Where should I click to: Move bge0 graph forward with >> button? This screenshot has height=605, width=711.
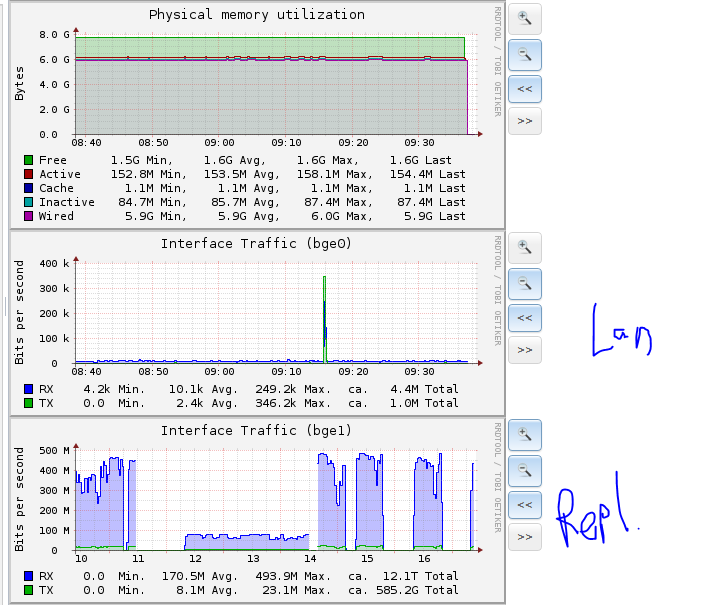coord(525,350)
